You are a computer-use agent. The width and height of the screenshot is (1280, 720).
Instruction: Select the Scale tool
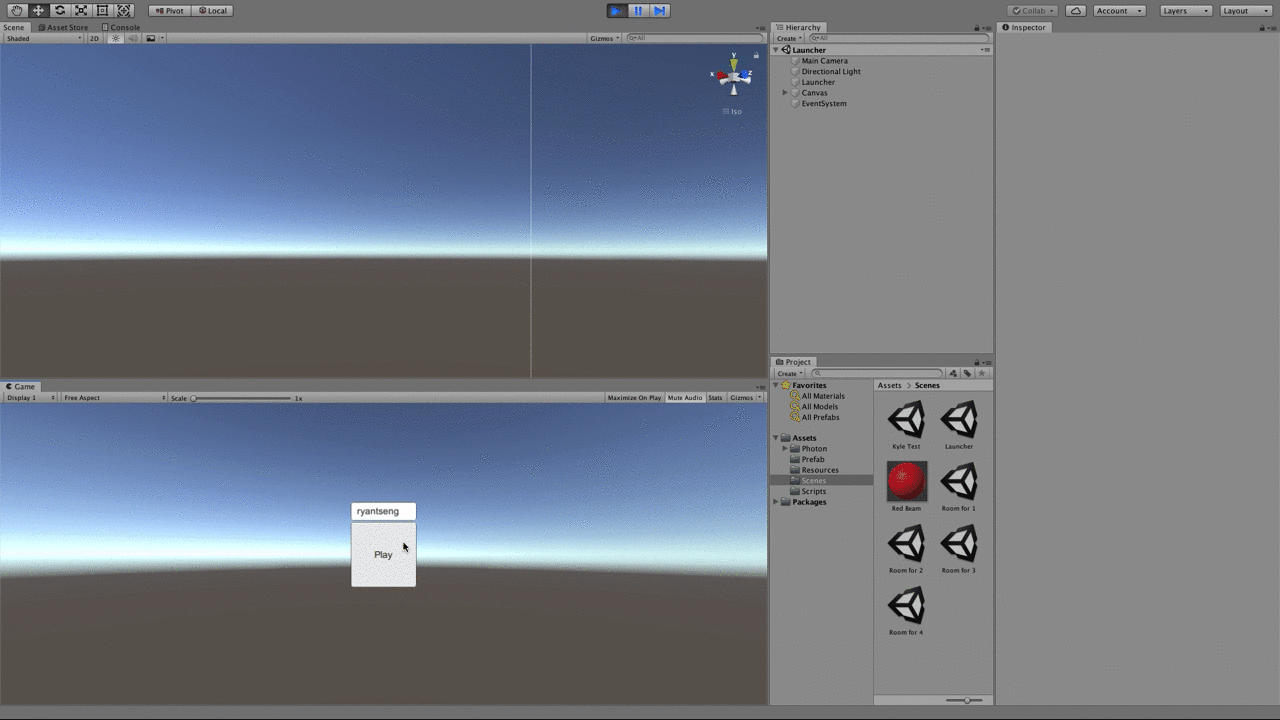click(x=81, y=10)
